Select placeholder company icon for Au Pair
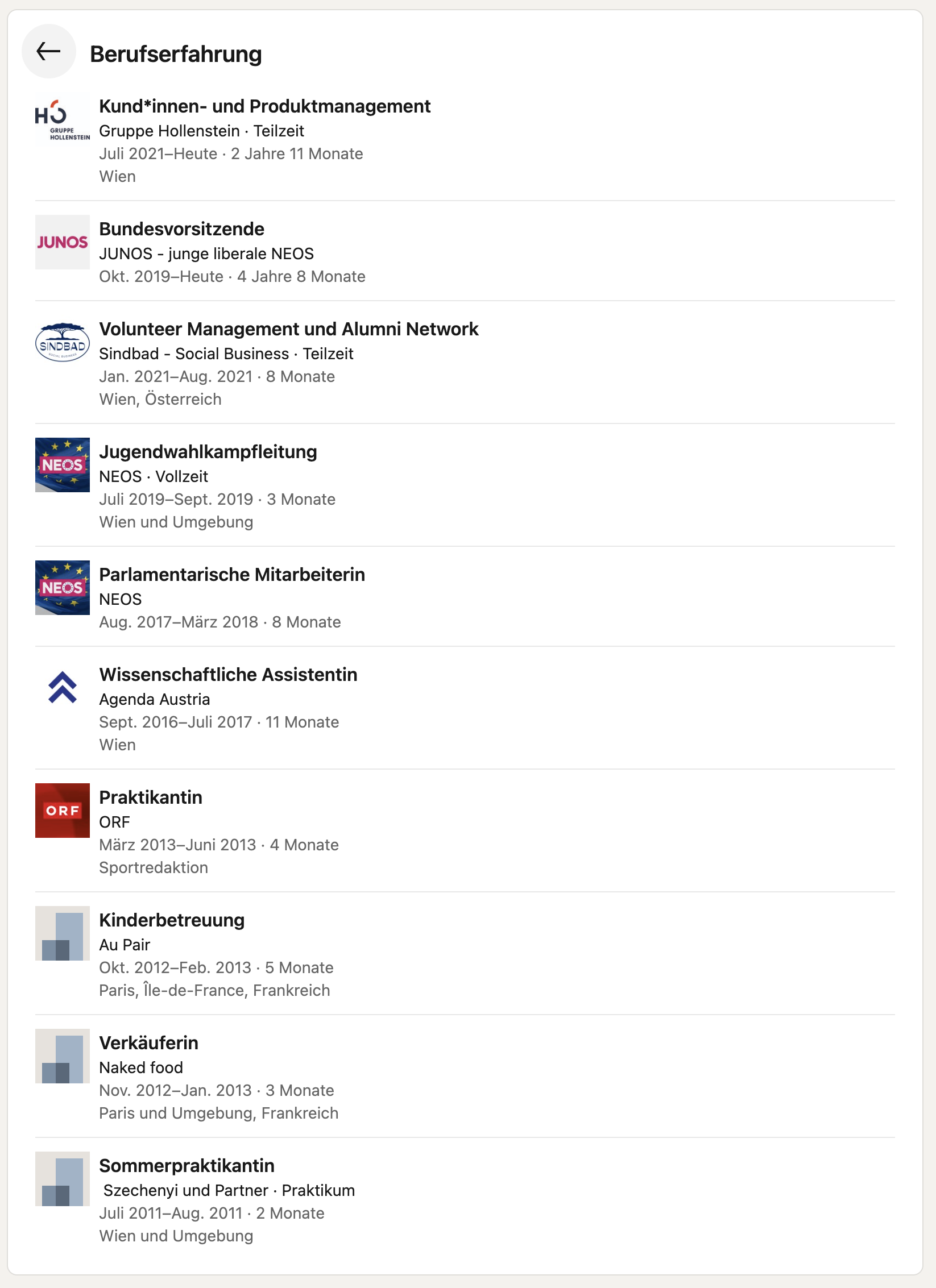This screenshot has width=936, height=1288. (x=63, y=933)
